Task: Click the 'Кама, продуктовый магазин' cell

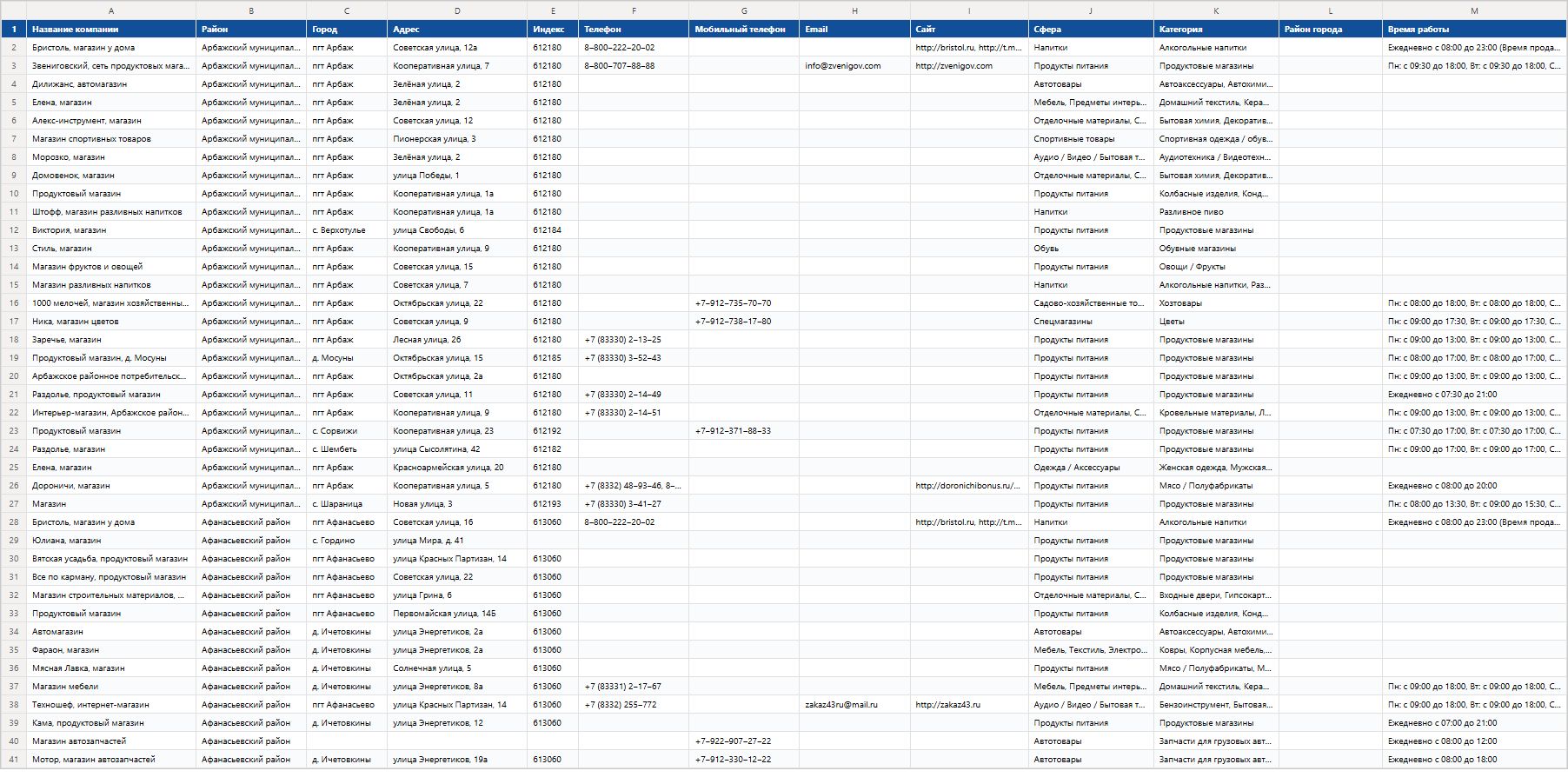Action: tap(111, 723)
